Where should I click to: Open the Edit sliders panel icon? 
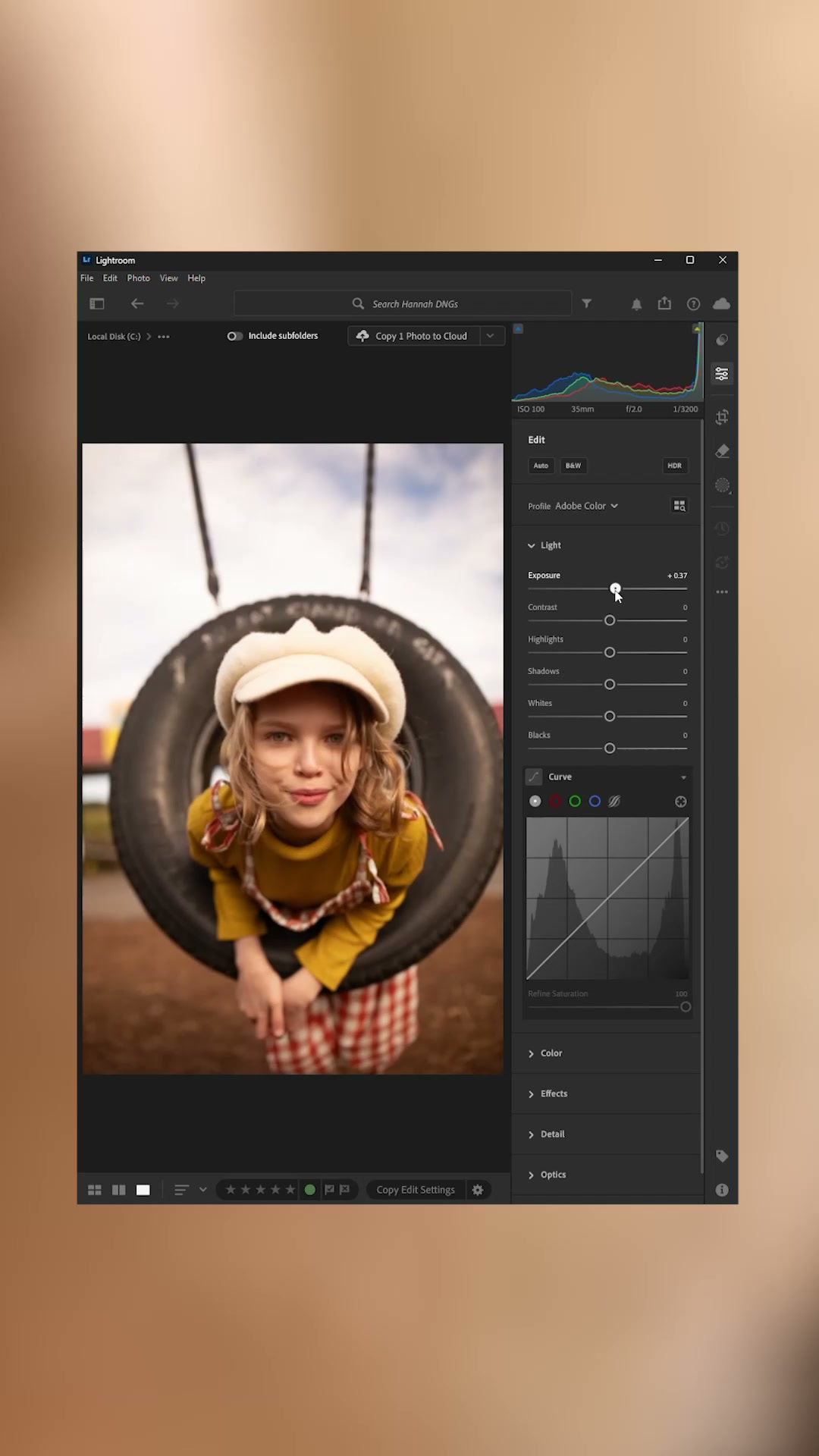coord(722,374)
